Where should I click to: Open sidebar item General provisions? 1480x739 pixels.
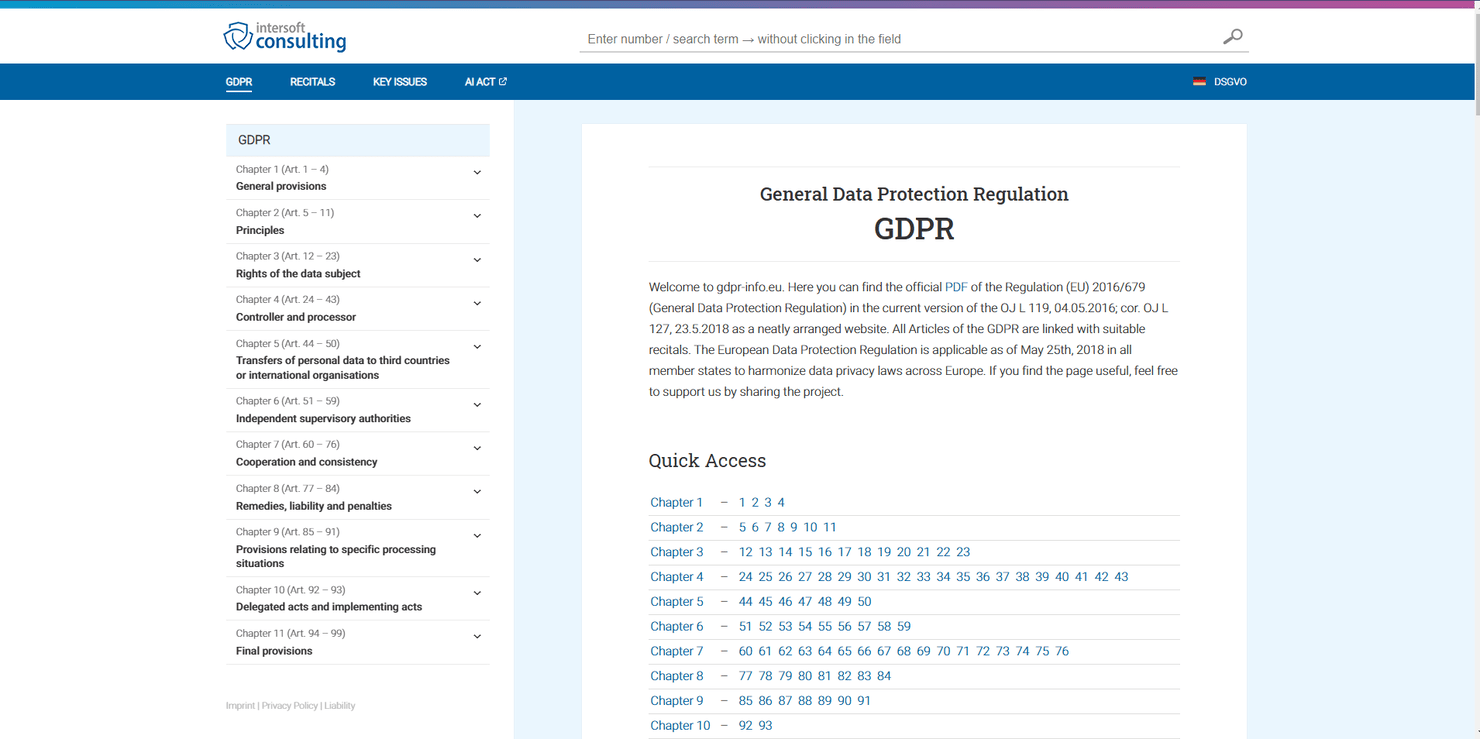tap(281, 186)
